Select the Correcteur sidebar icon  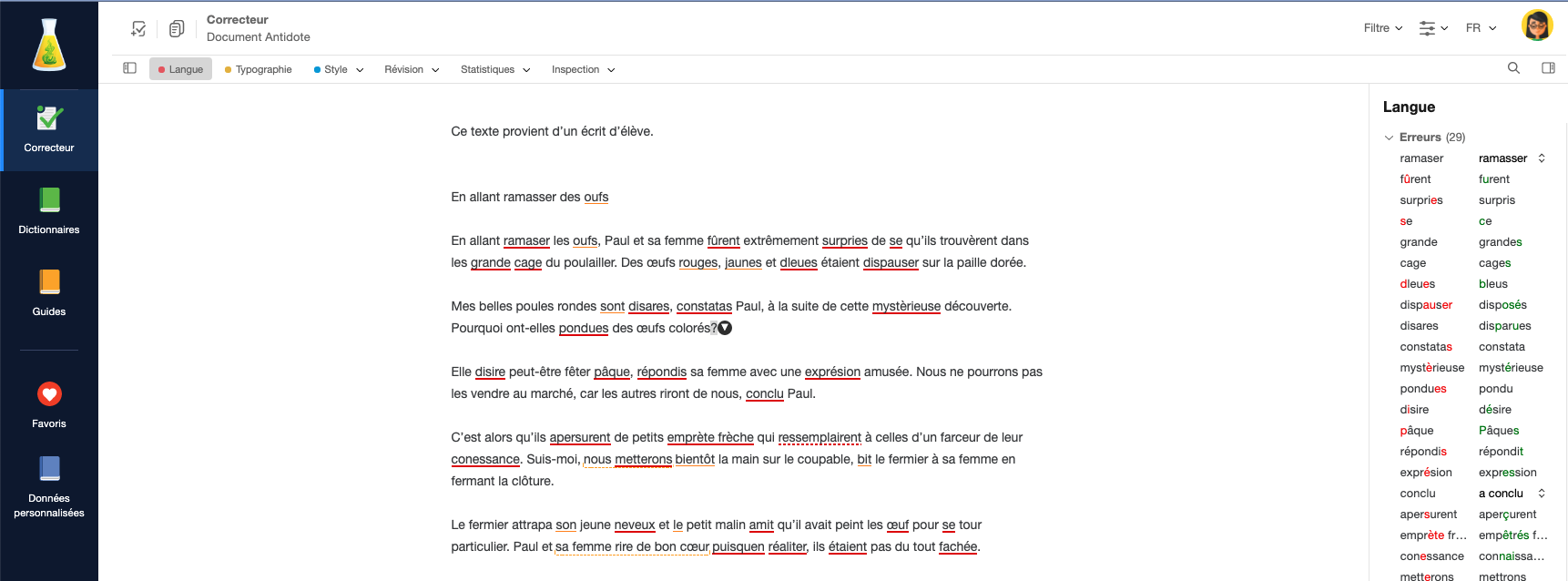(x=49, y=118)
